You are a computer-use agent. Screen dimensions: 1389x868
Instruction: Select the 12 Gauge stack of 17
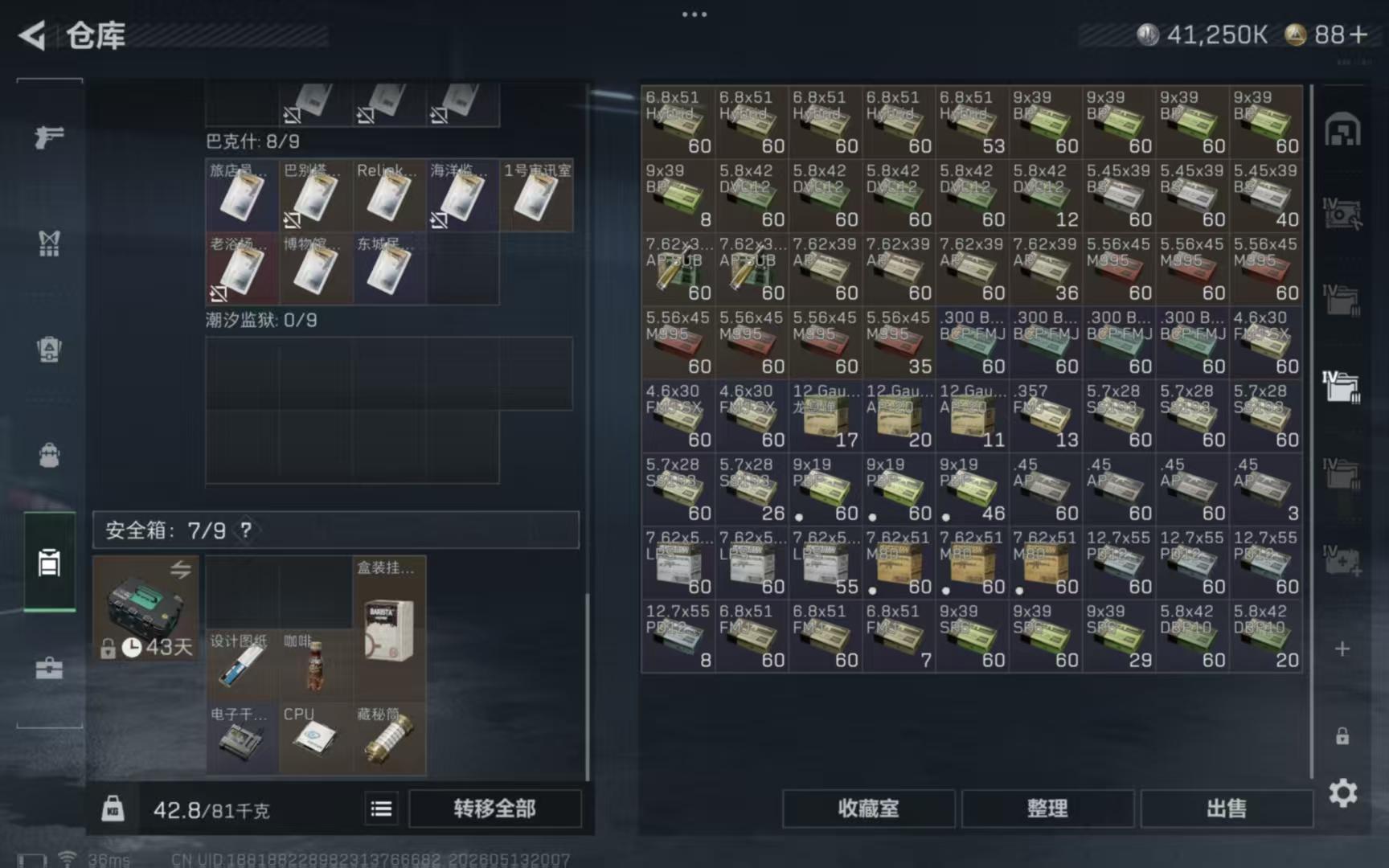826,416
